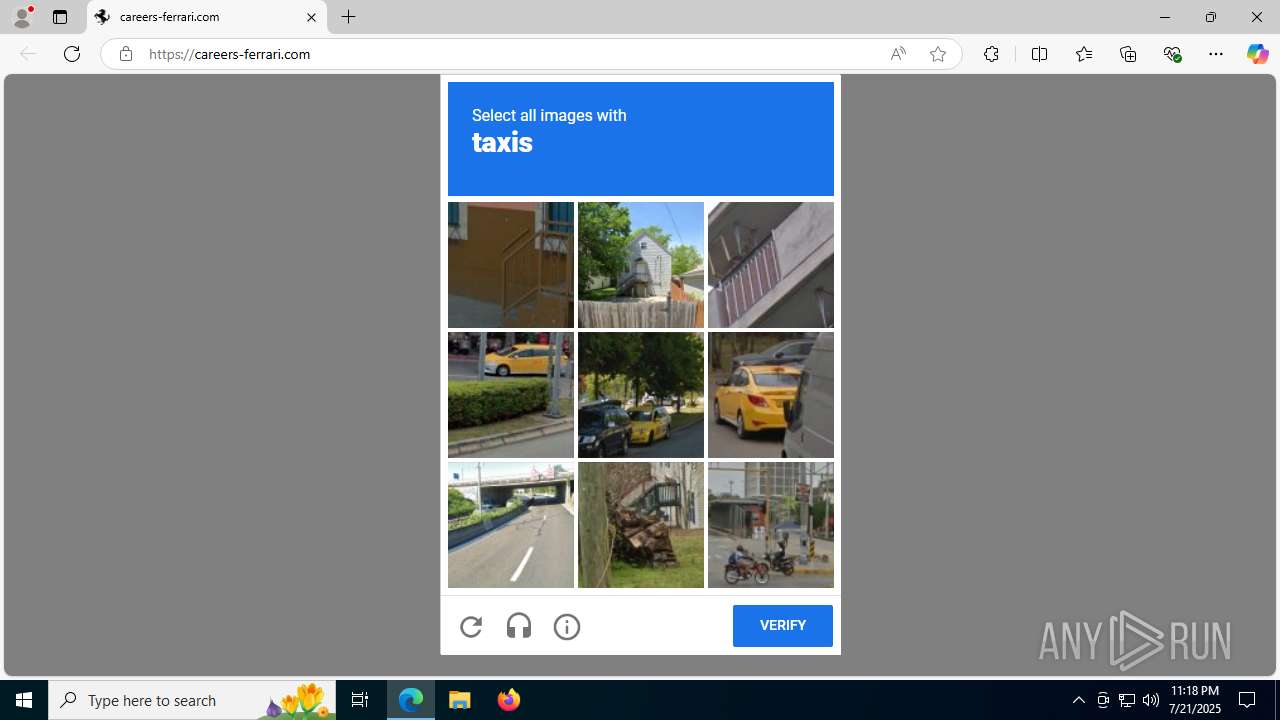
Task: Select tile with taxi under trees
Action: point(641,395)
